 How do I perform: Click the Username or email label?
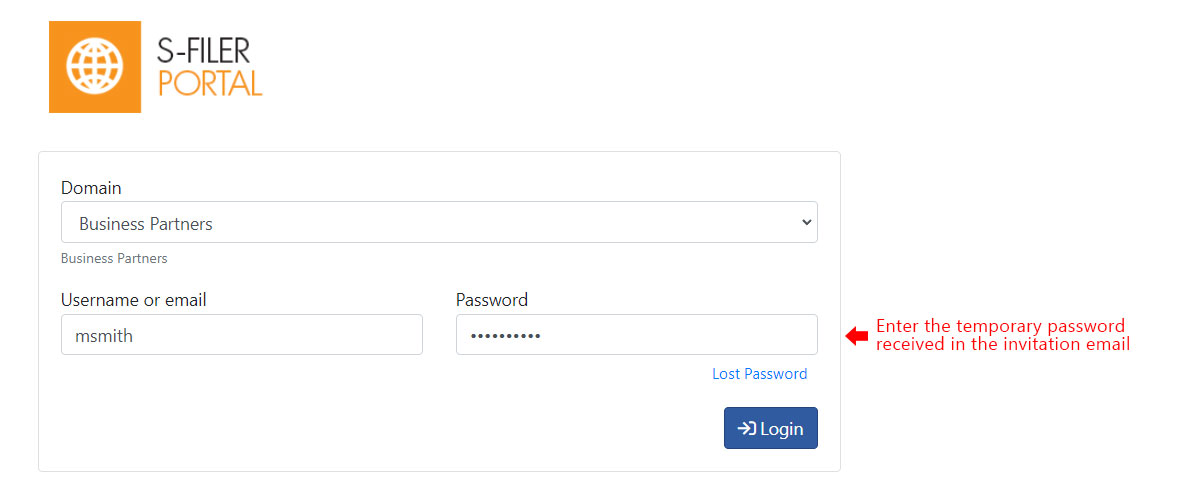coord(134,300)
